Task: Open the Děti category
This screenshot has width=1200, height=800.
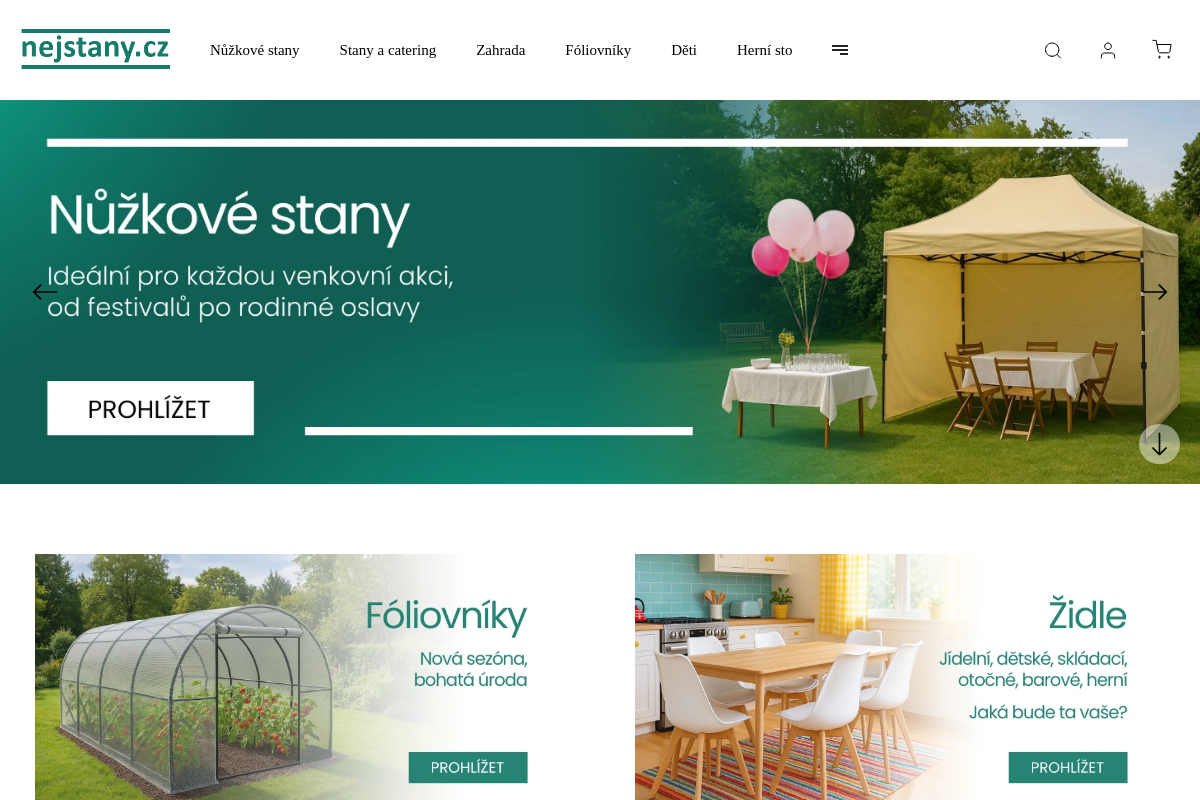Action: coord(684,50)
